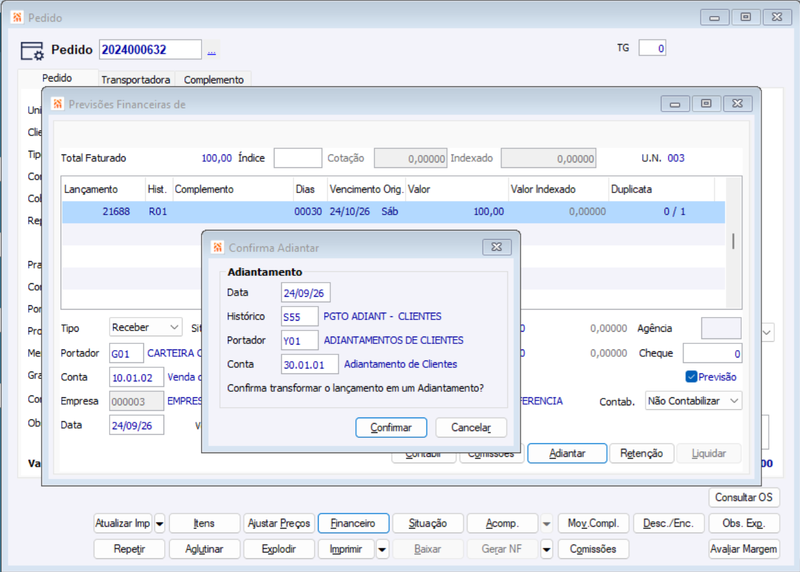Click Cancelar in the Confirma Adiantar dialog
Image resolution: width=800 pixels, height=572 pixels.
[x=471, y=428]
